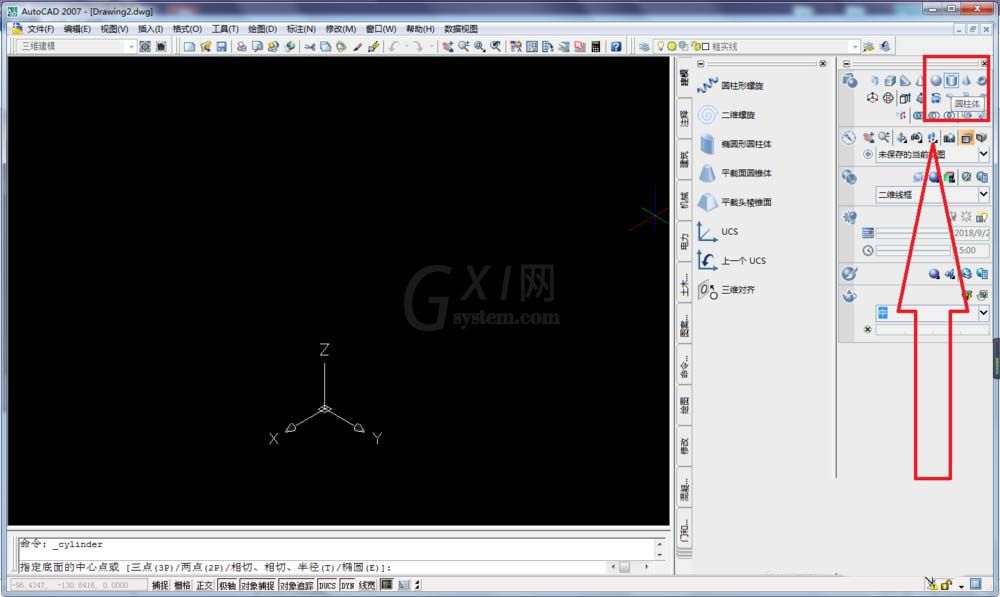Open the 帮助(H) menu
This screenshot has width=1000, height=597.
coord(420,29)
